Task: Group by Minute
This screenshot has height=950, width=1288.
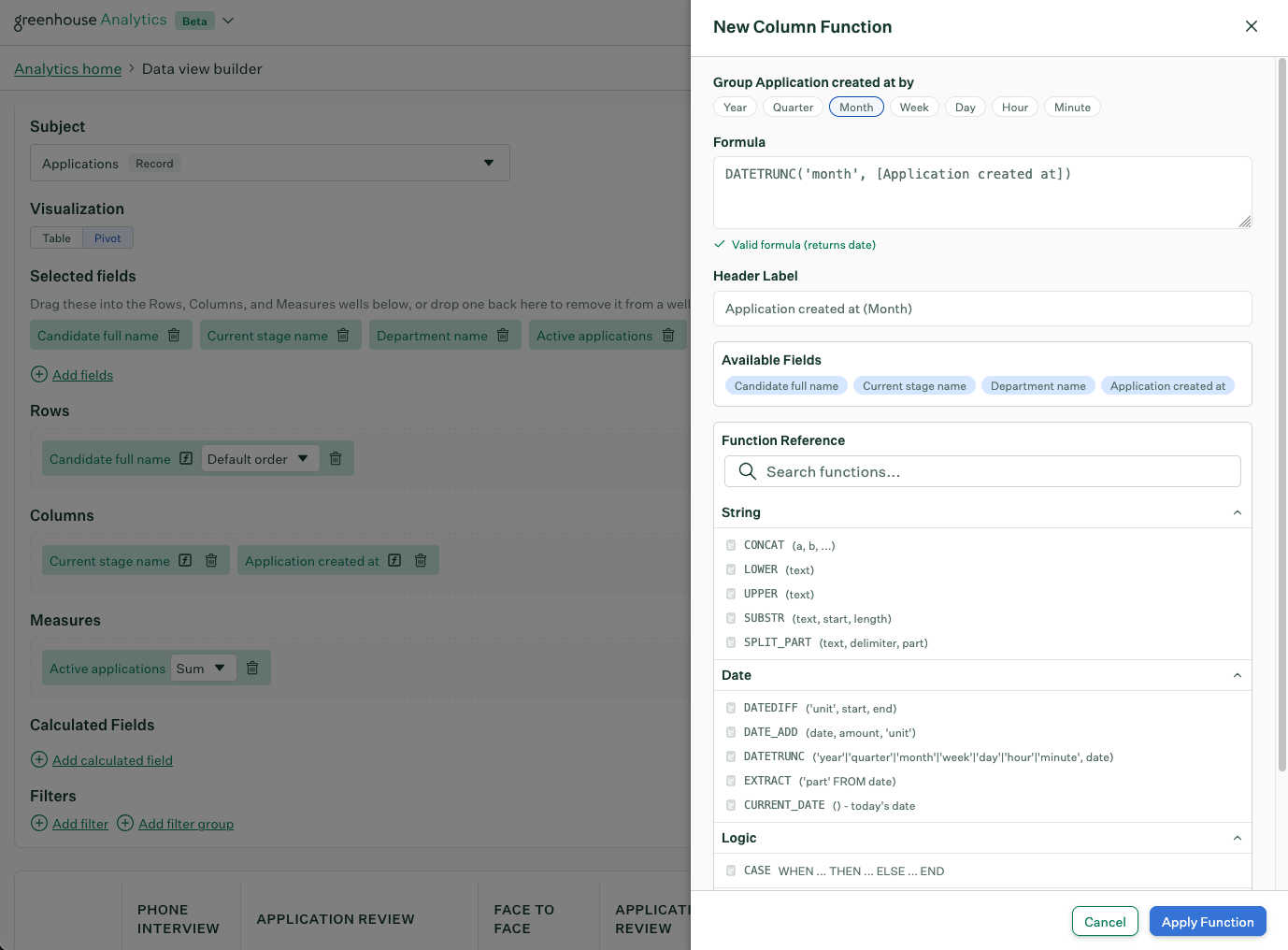Action: coord(1072,107)
